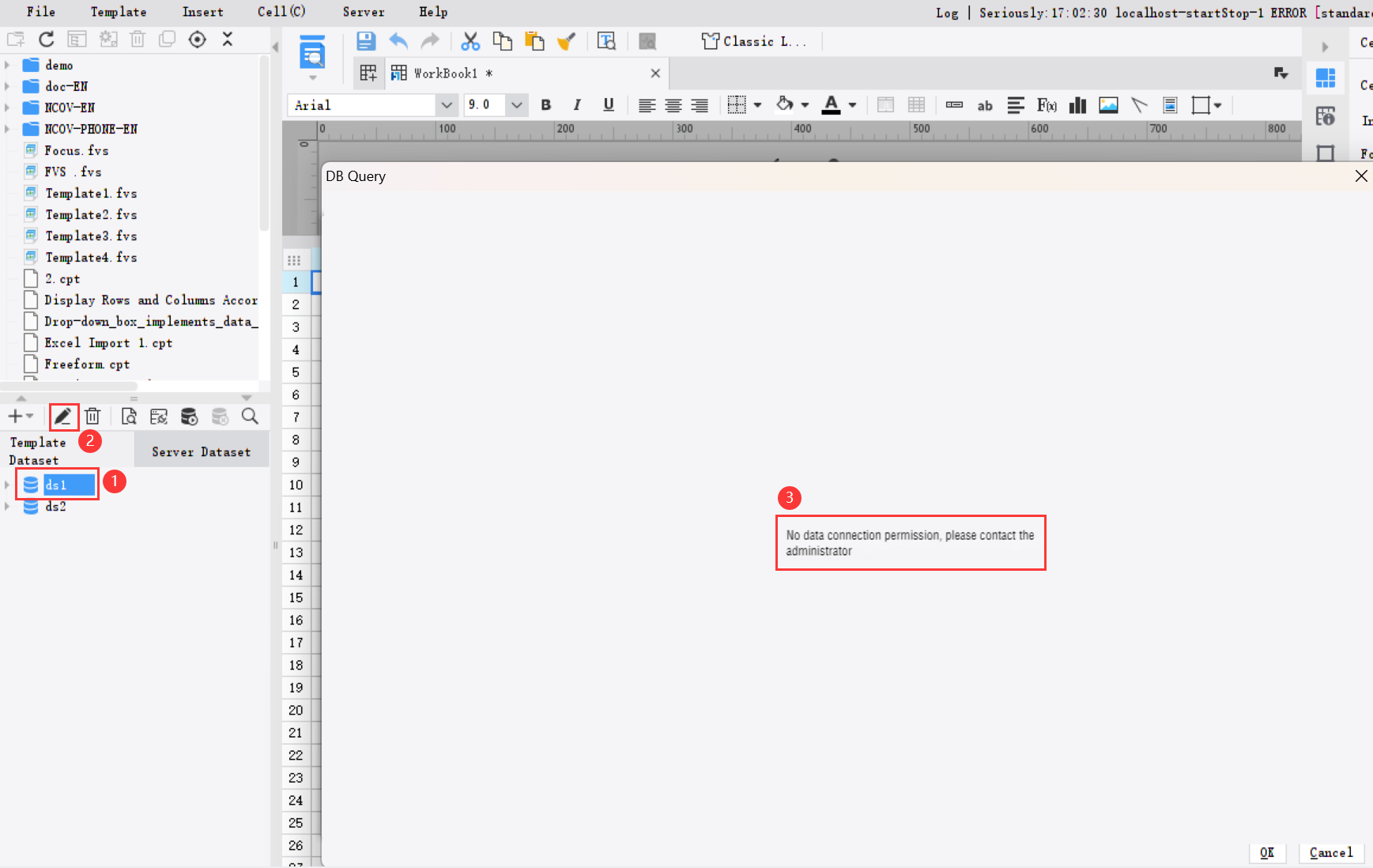Toggle bold formatting

(x=546, y=104)
